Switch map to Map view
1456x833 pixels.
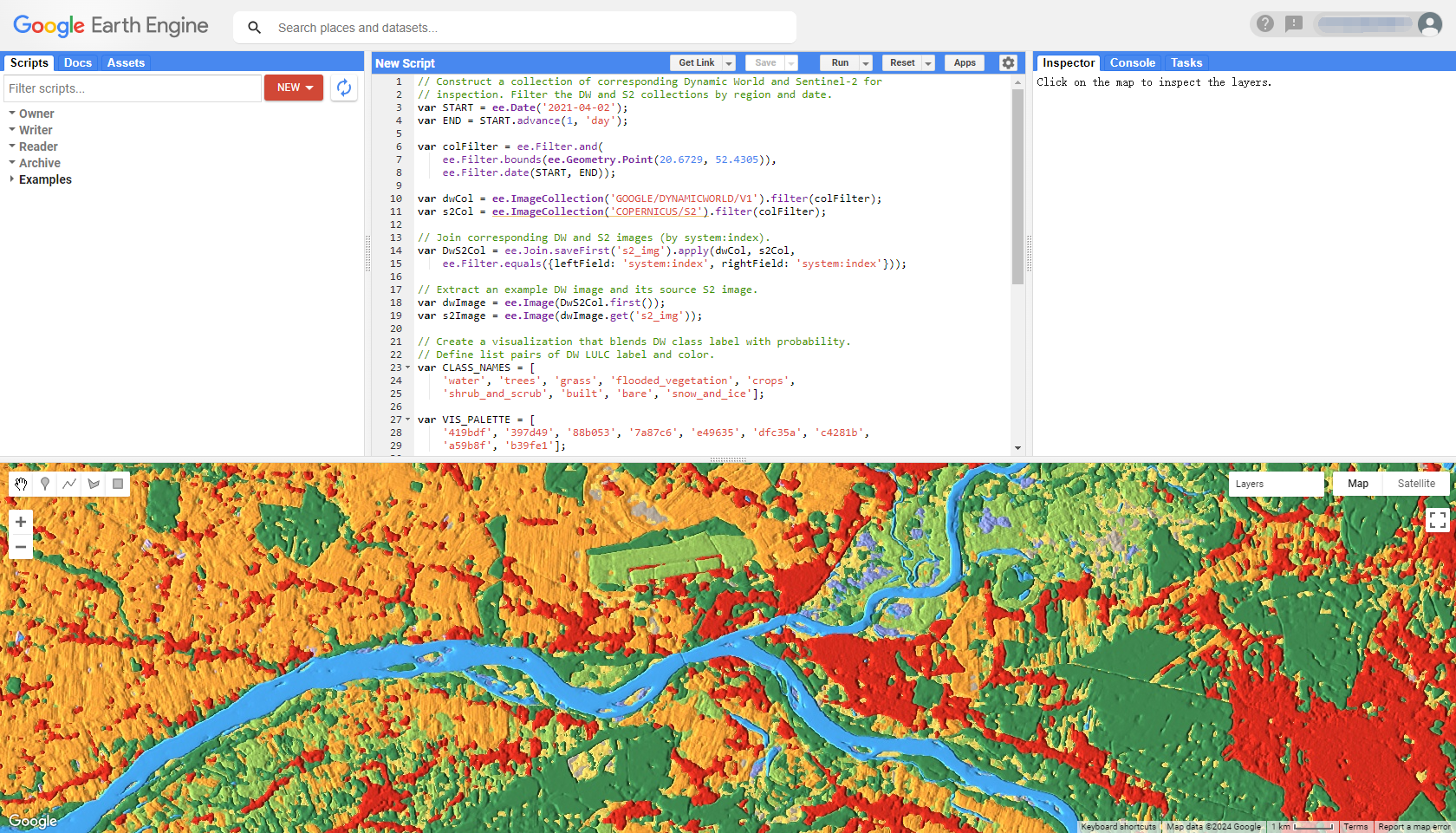point(1358,484)
